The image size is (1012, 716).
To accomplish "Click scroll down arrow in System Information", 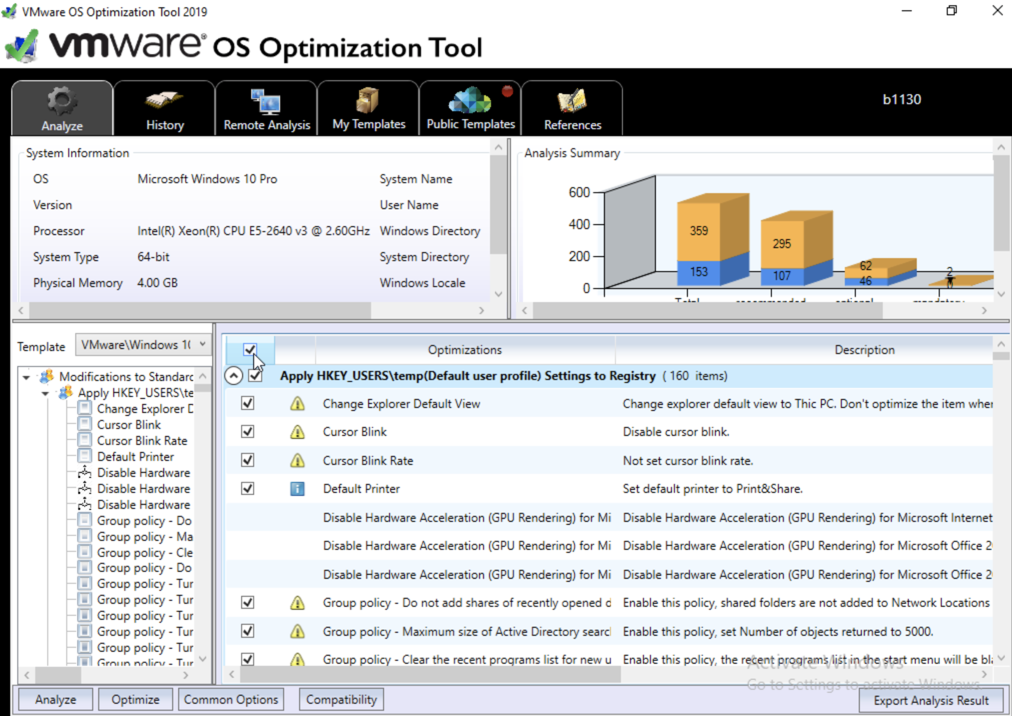I will tap(498, 294).
